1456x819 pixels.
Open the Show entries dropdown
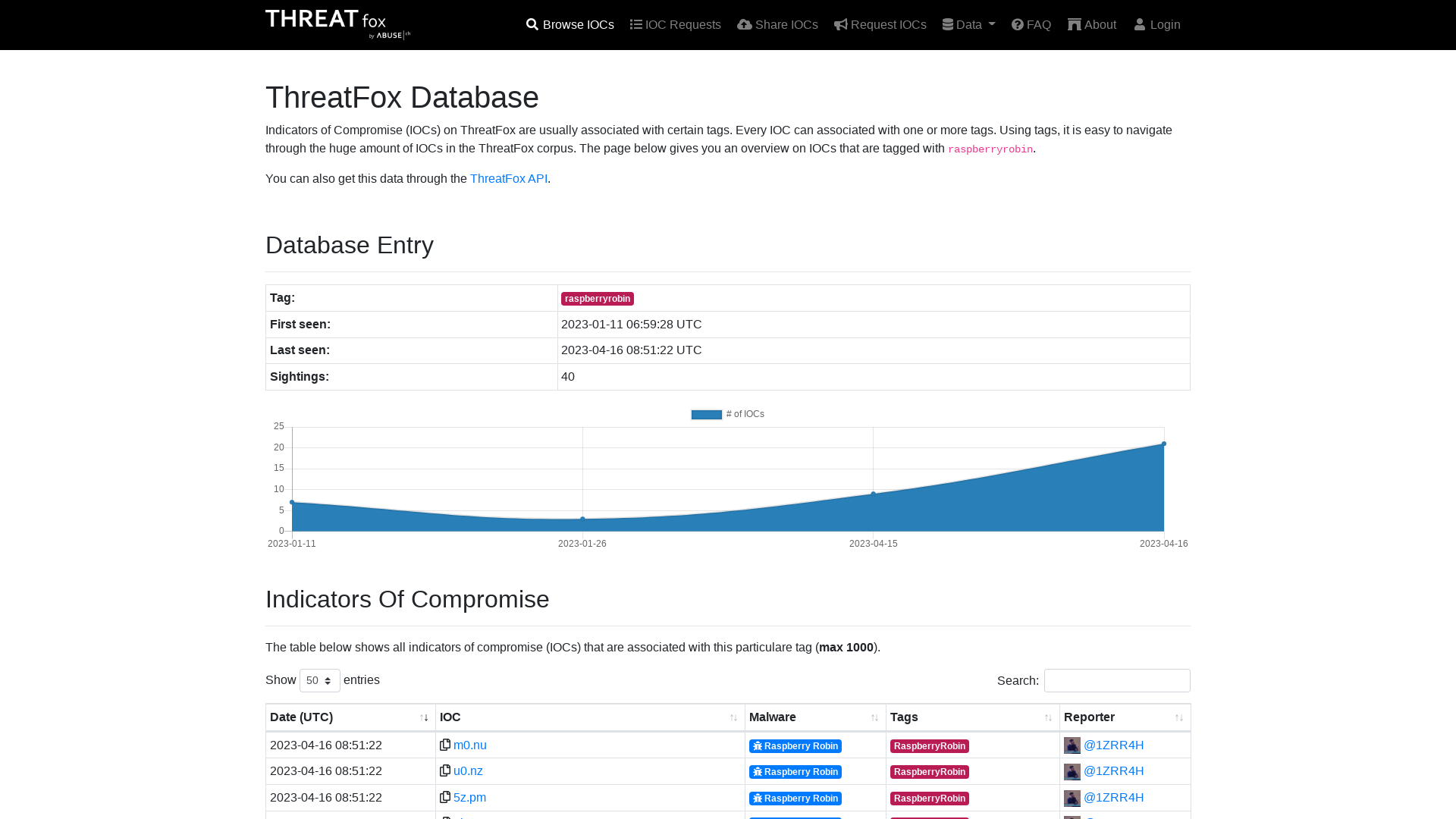point(320,680)
